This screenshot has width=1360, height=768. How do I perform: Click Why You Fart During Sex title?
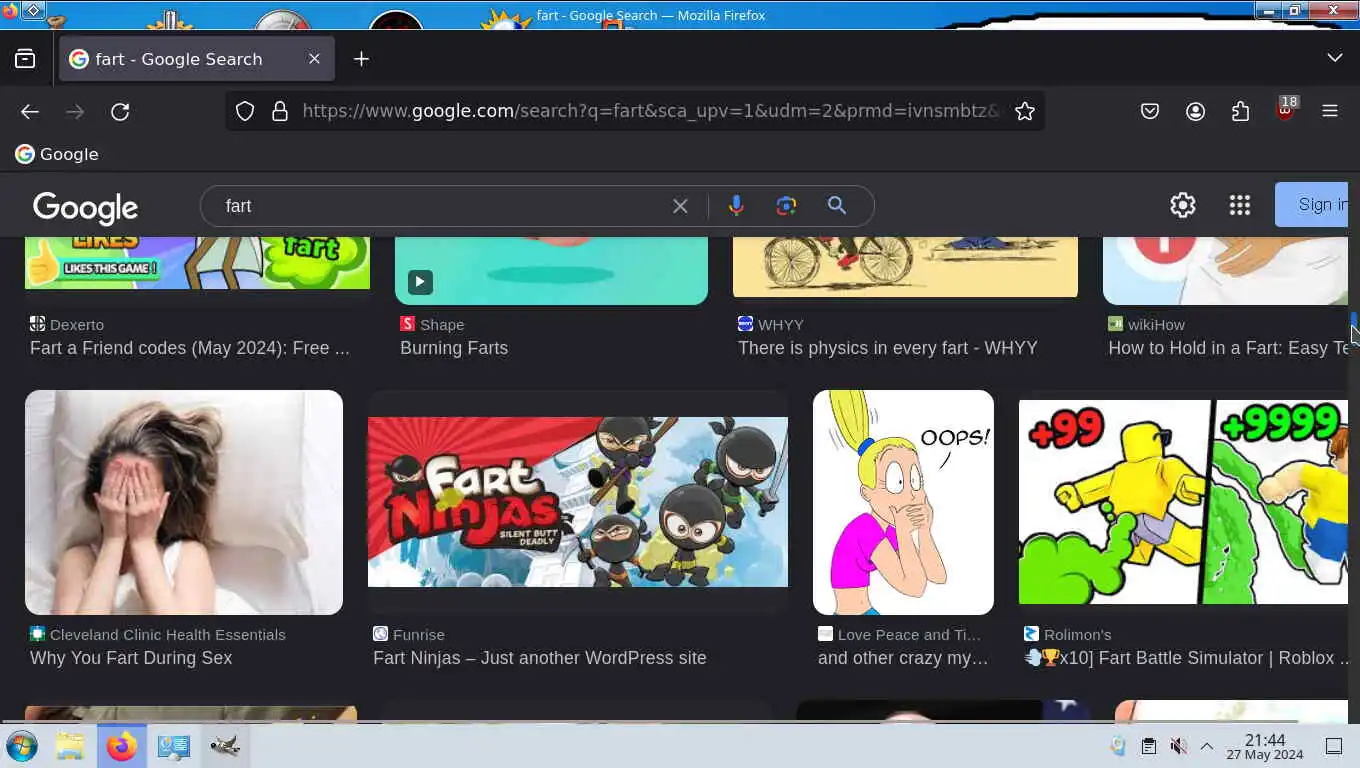coord(131,658)
